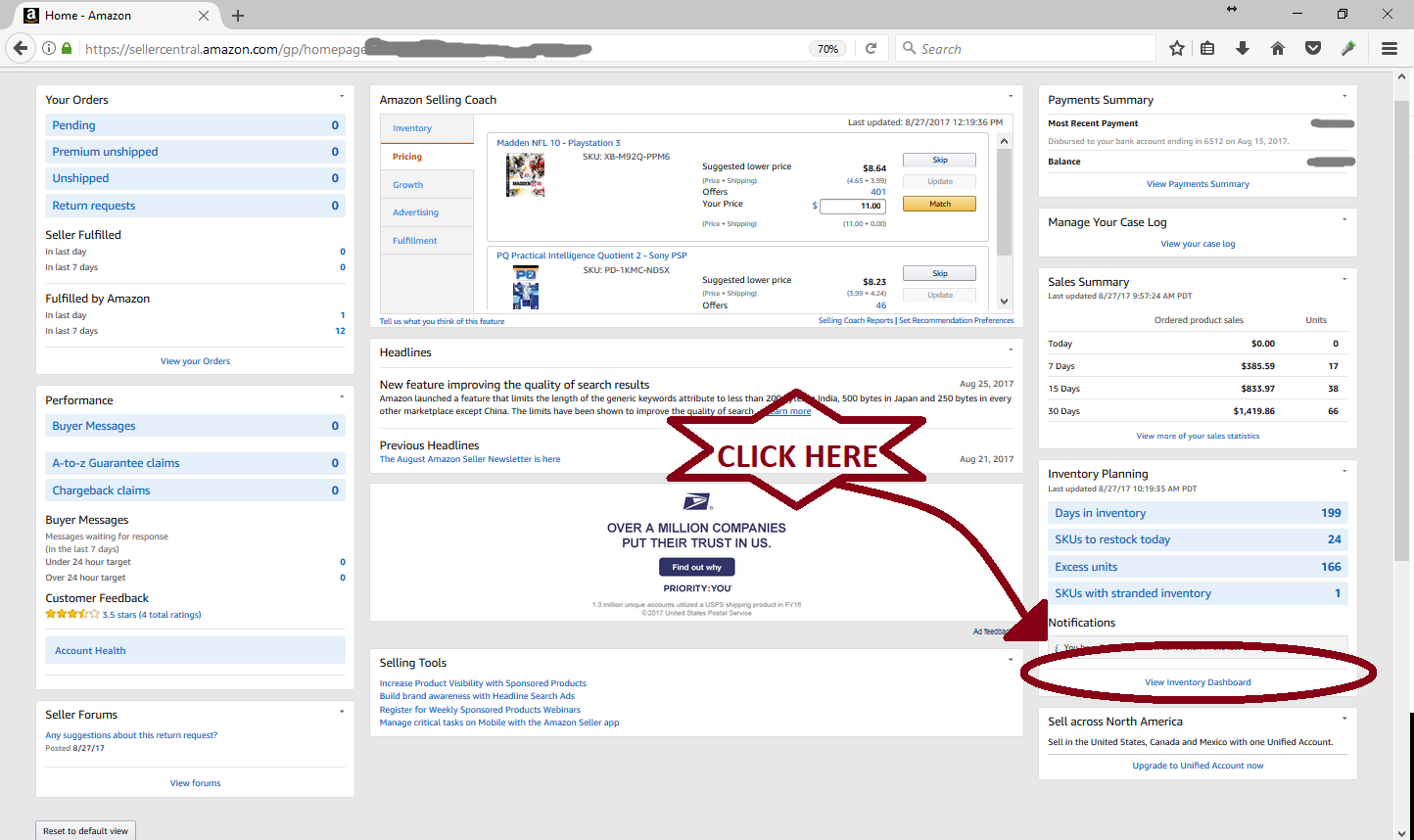
Task: Open SKUs to restock today row
Action: 1198,539
